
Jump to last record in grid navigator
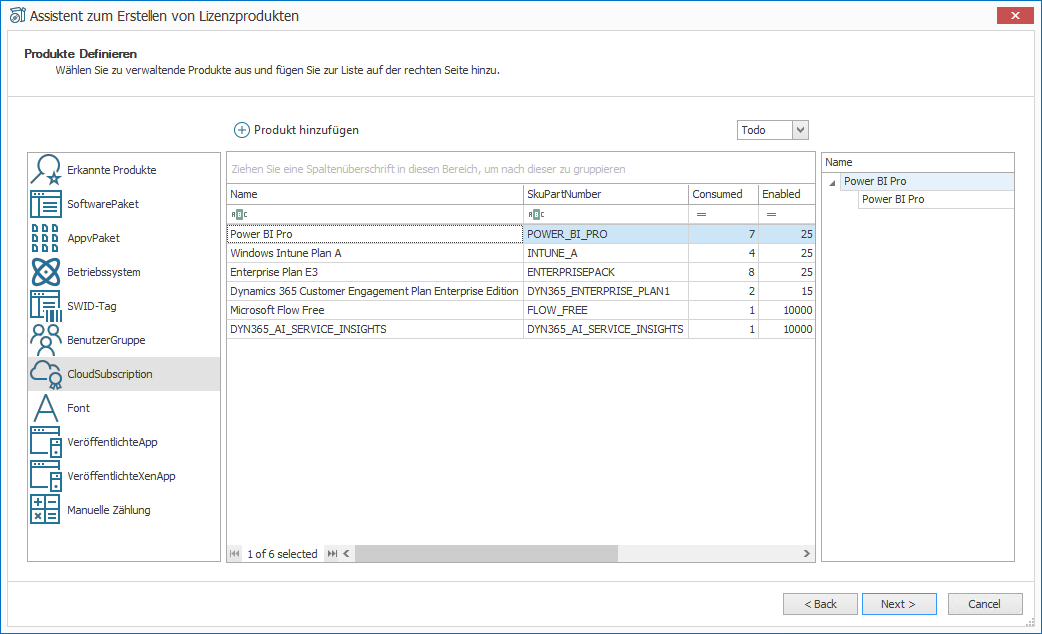point(332,554)
